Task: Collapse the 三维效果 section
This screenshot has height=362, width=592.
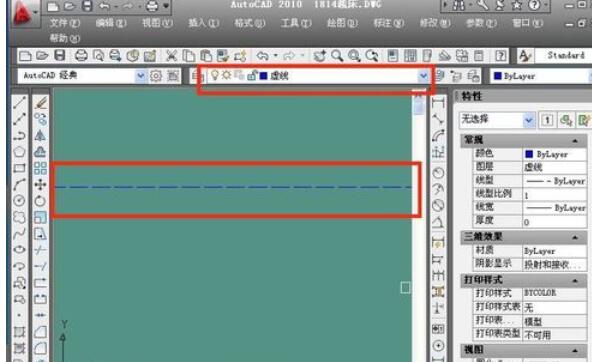Action: click(575, 237)
